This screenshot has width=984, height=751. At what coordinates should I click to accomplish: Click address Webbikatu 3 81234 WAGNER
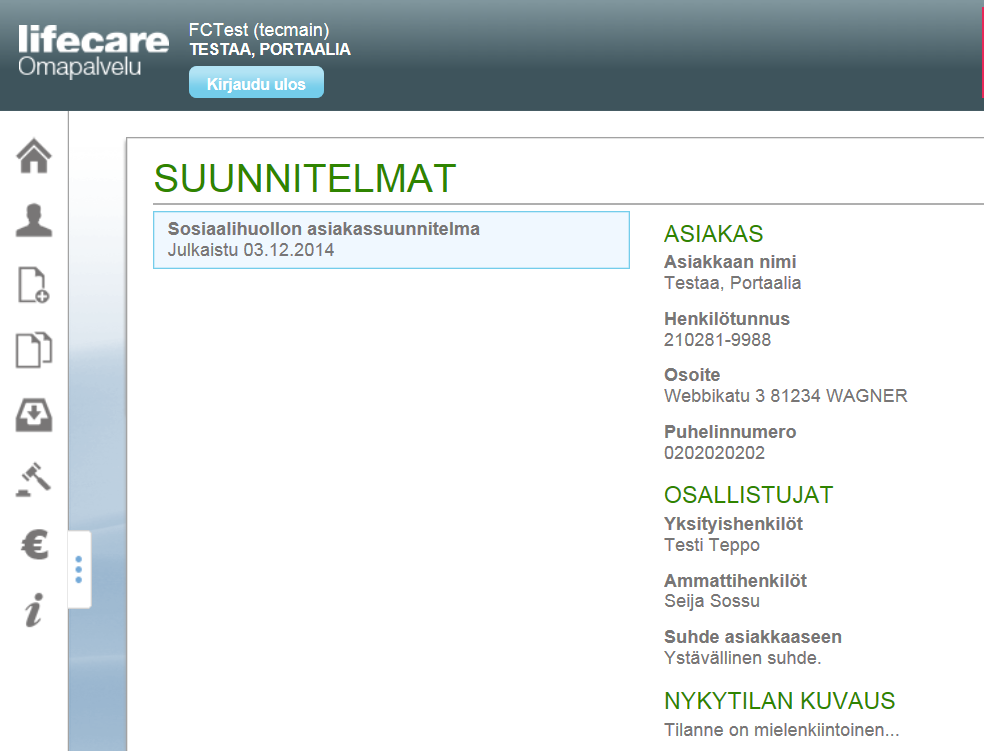(786, 396)
